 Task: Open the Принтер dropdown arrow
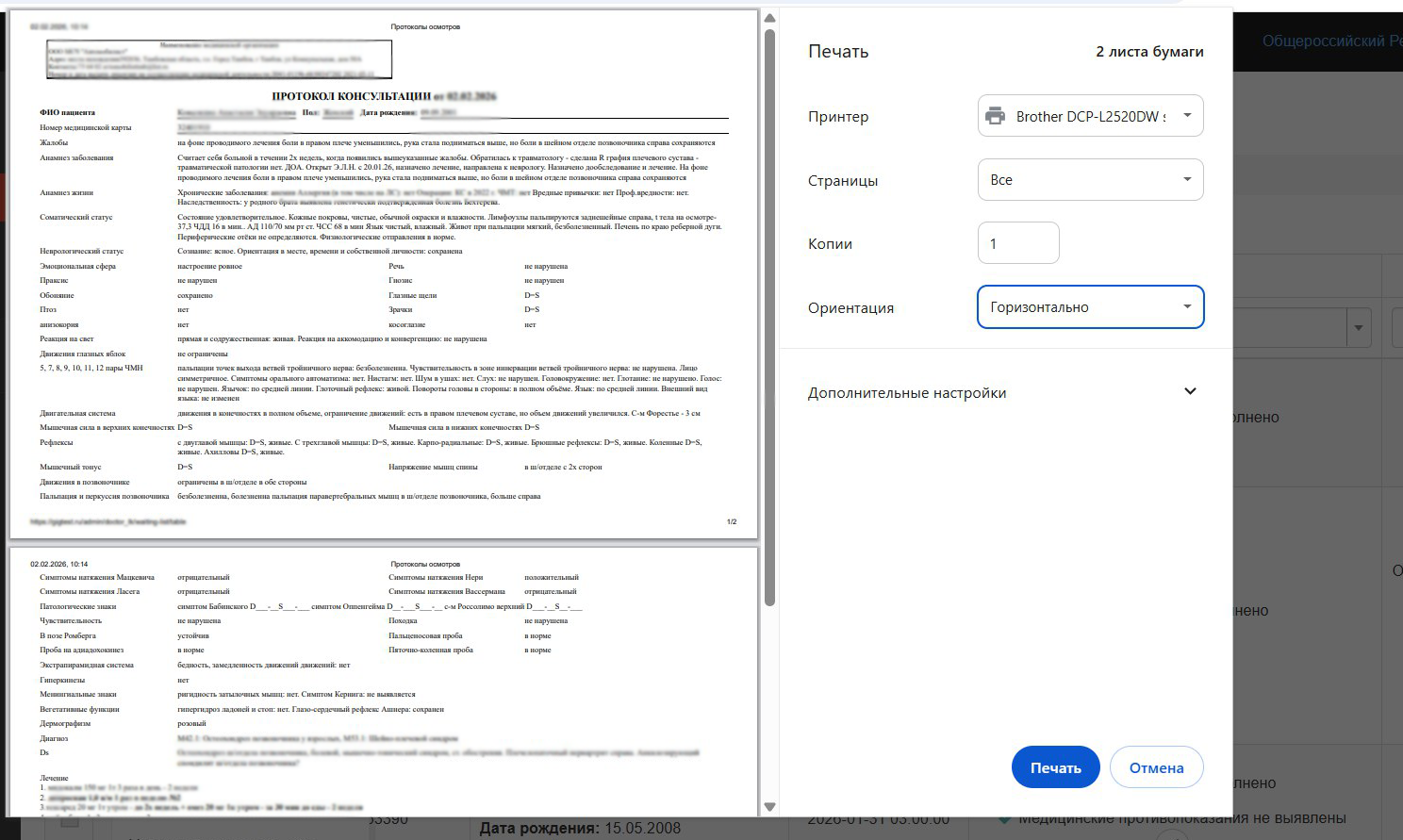click(x=1187, y=116)
